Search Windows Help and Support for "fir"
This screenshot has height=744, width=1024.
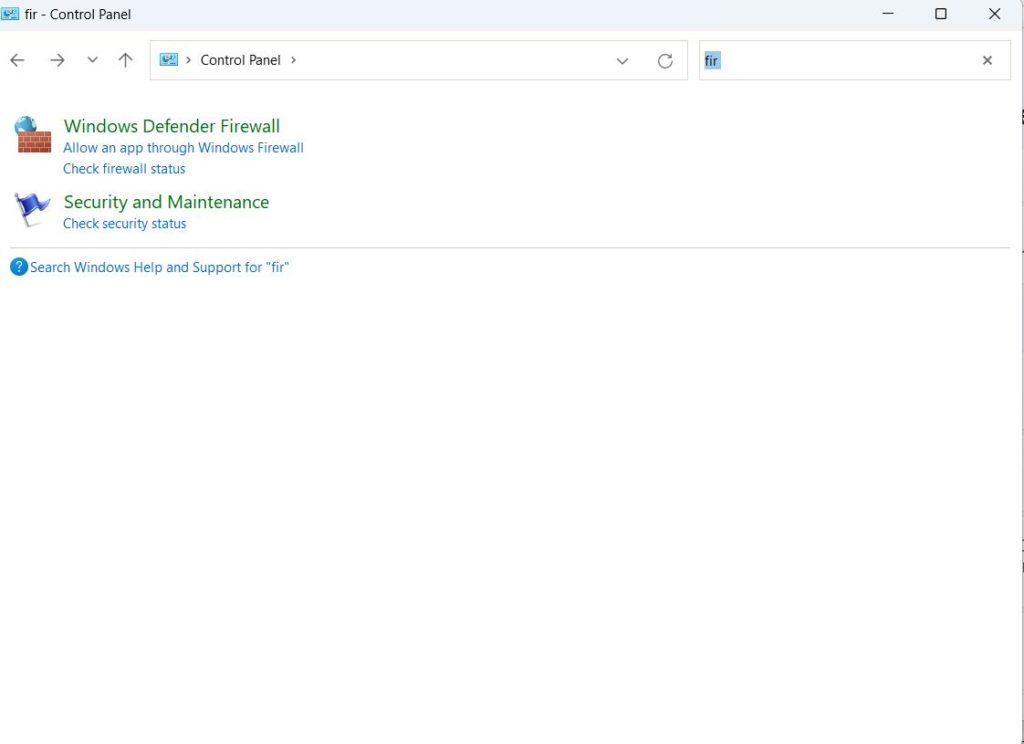pyautogui.click(x=159, y=267)
